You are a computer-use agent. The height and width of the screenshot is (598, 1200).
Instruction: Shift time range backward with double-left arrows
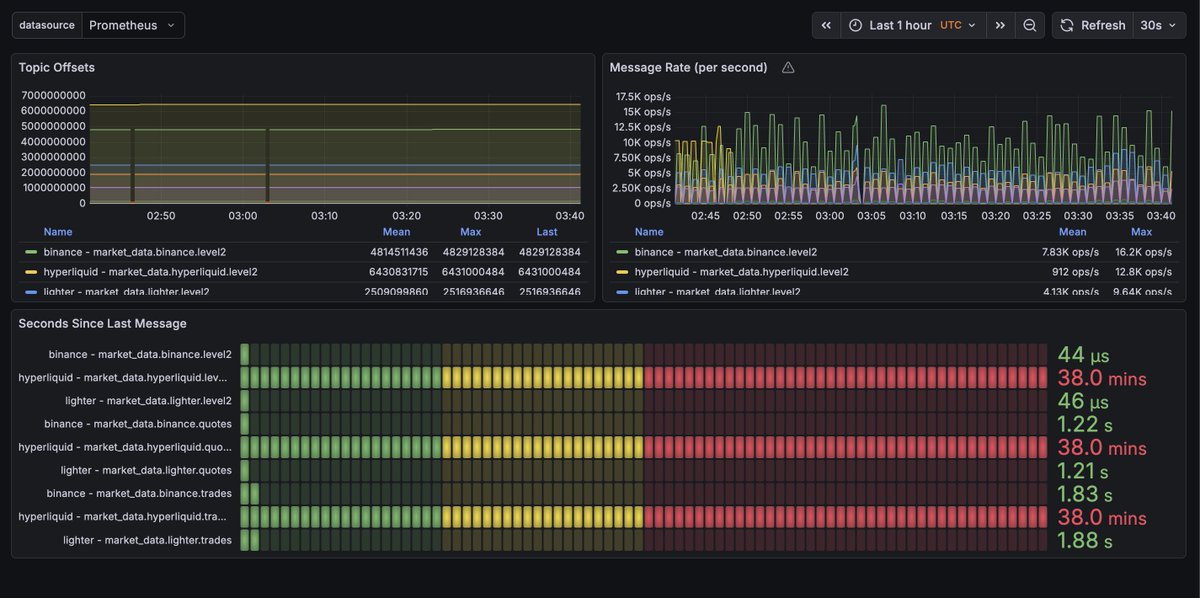click(x=826, y=25)
